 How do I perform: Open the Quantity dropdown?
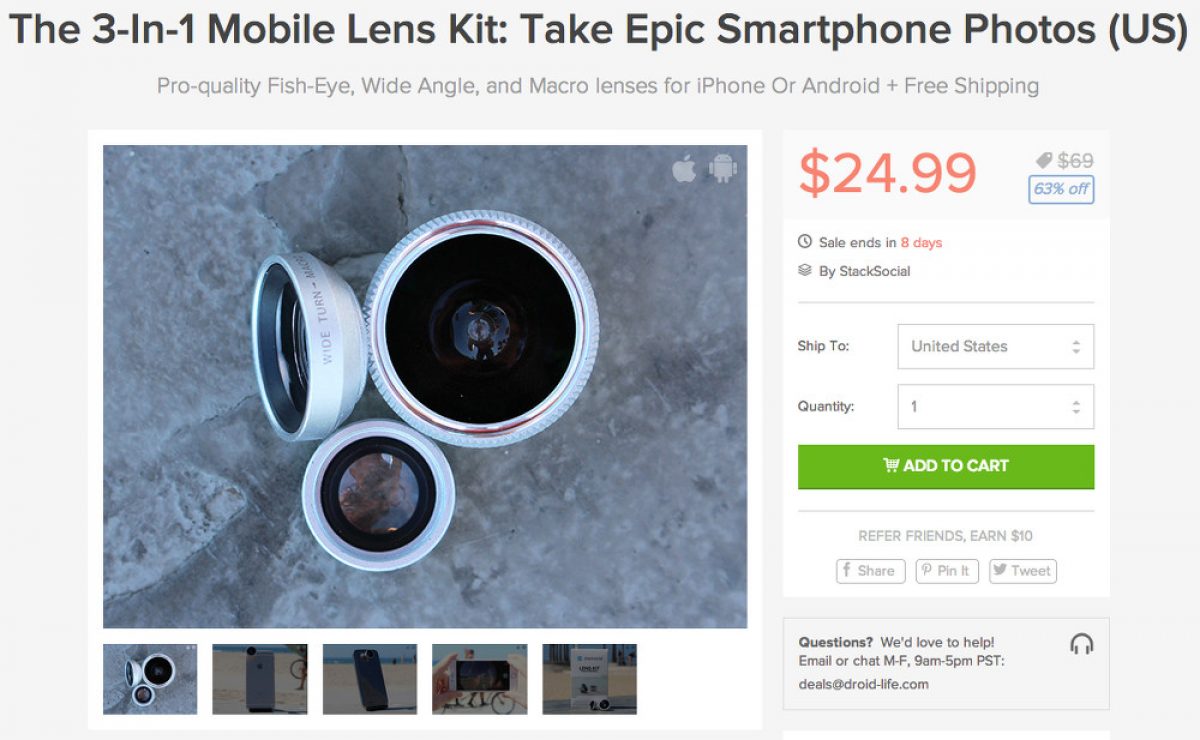coord(995,407)
